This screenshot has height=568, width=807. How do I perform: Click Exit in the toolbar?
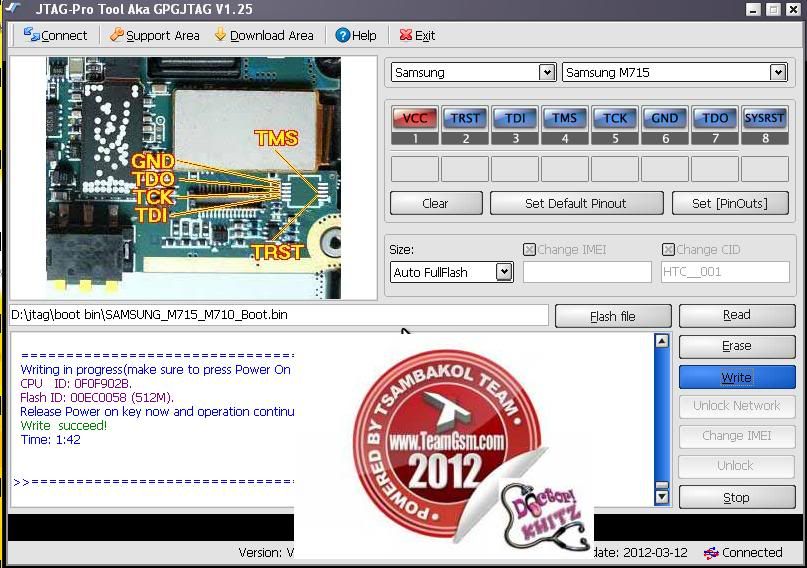(x=417, y=36)
